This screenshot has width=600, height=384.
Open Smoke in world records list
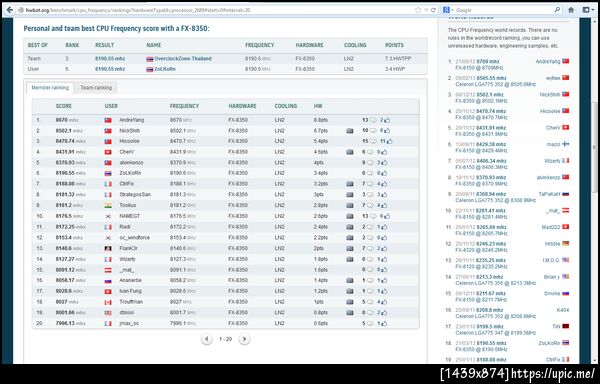pos(552,293)
